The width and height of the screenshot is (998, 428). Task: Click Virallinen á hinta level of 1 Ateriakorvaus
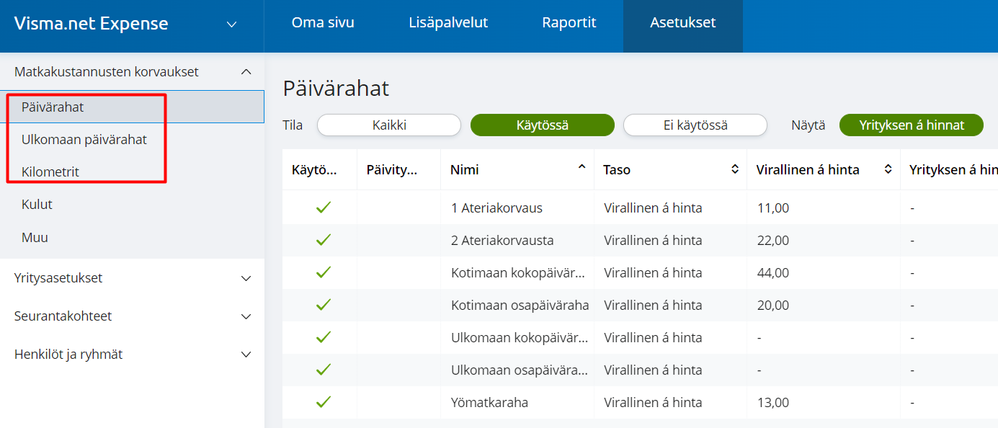(x=652, y=208)
